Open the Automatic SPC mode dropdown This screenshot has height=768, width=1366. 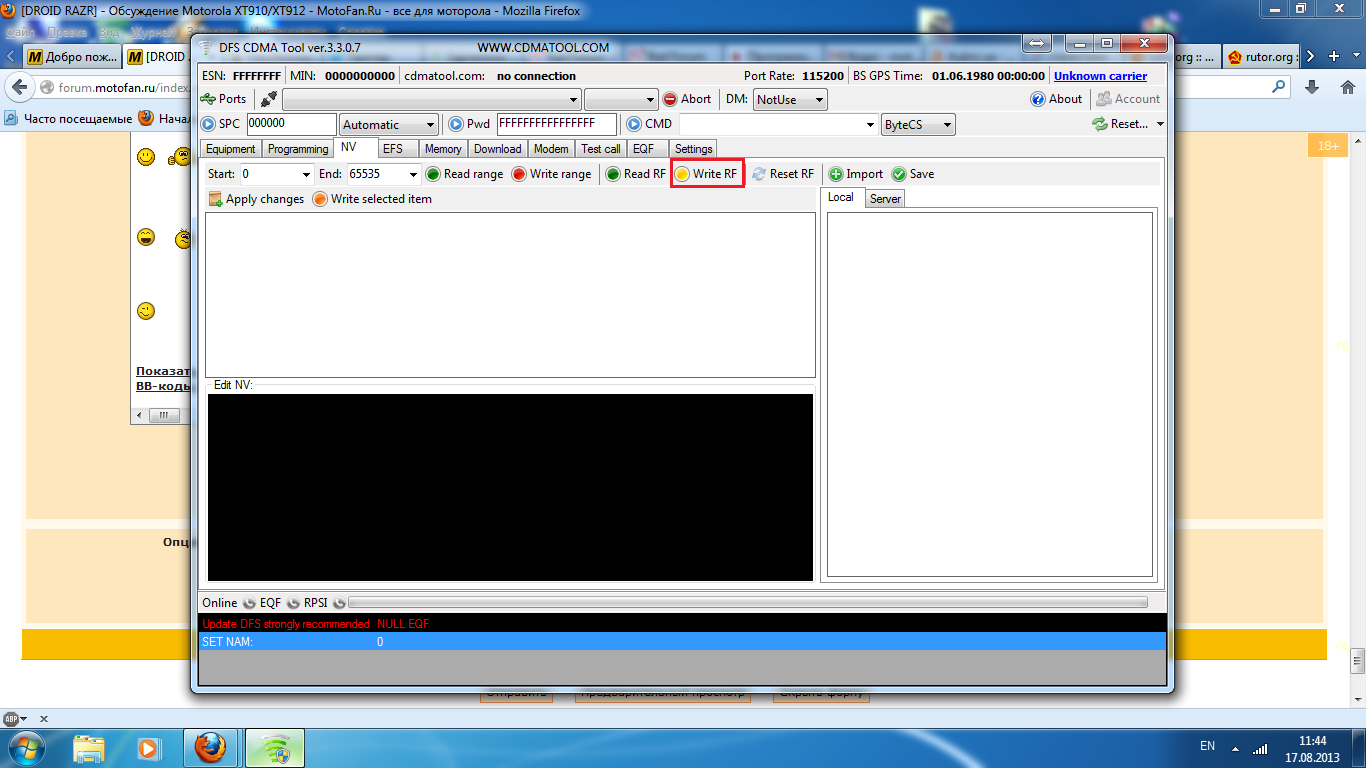(389, 124)
